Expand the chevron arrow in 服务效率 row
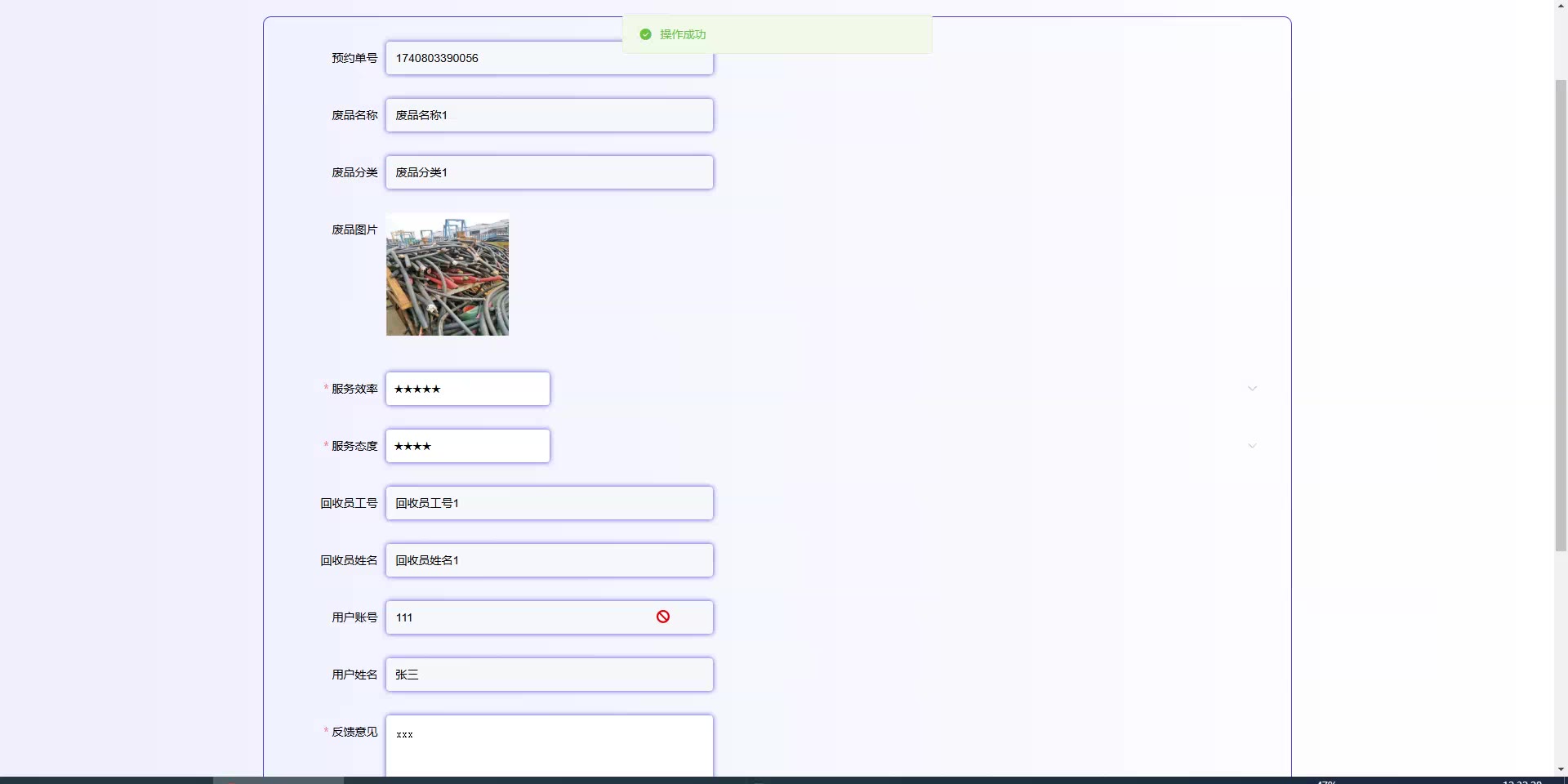 (1252, 389)
